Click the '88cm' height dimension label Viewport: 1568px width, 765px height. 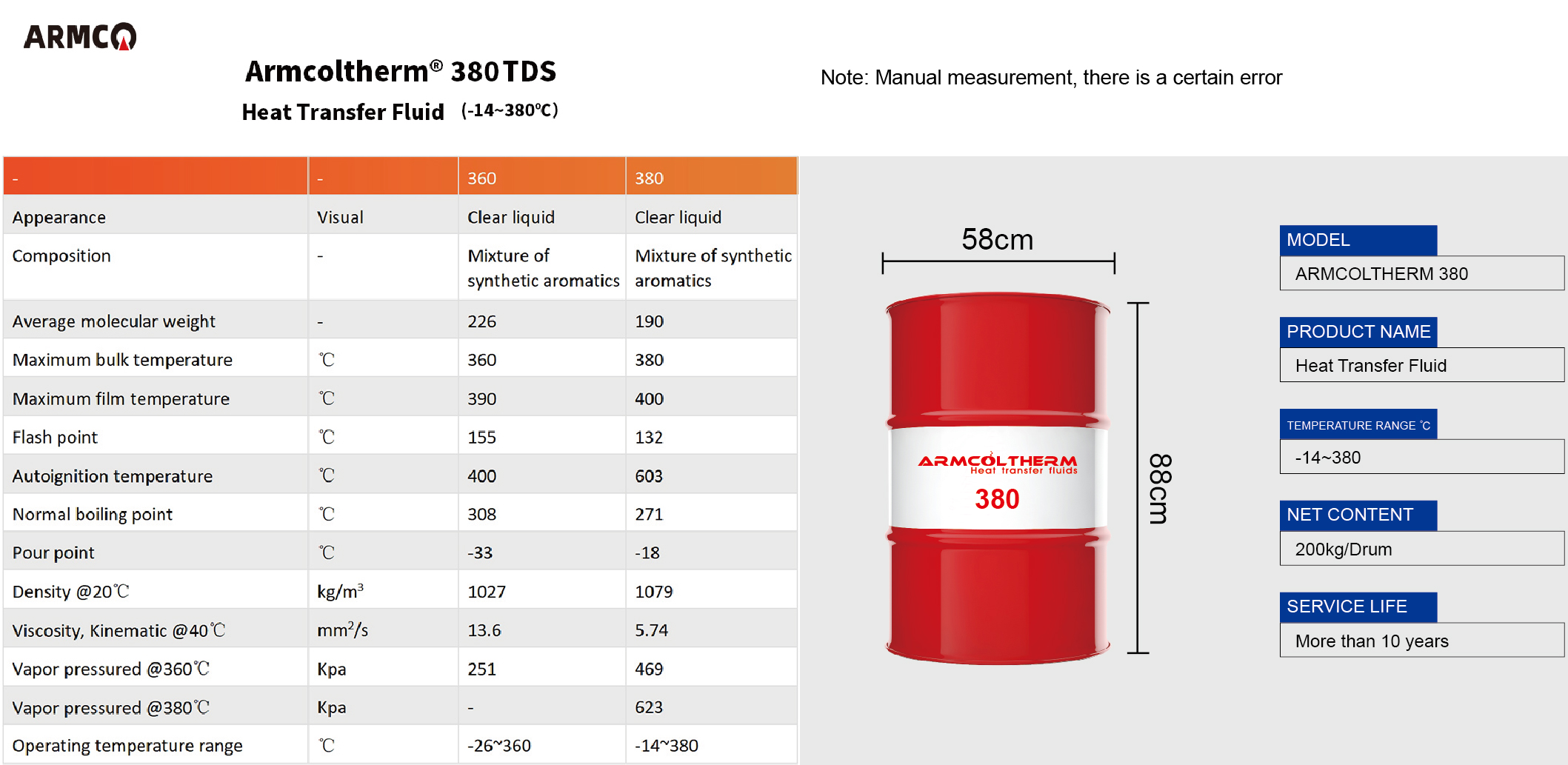click(x=1160, y=489)
